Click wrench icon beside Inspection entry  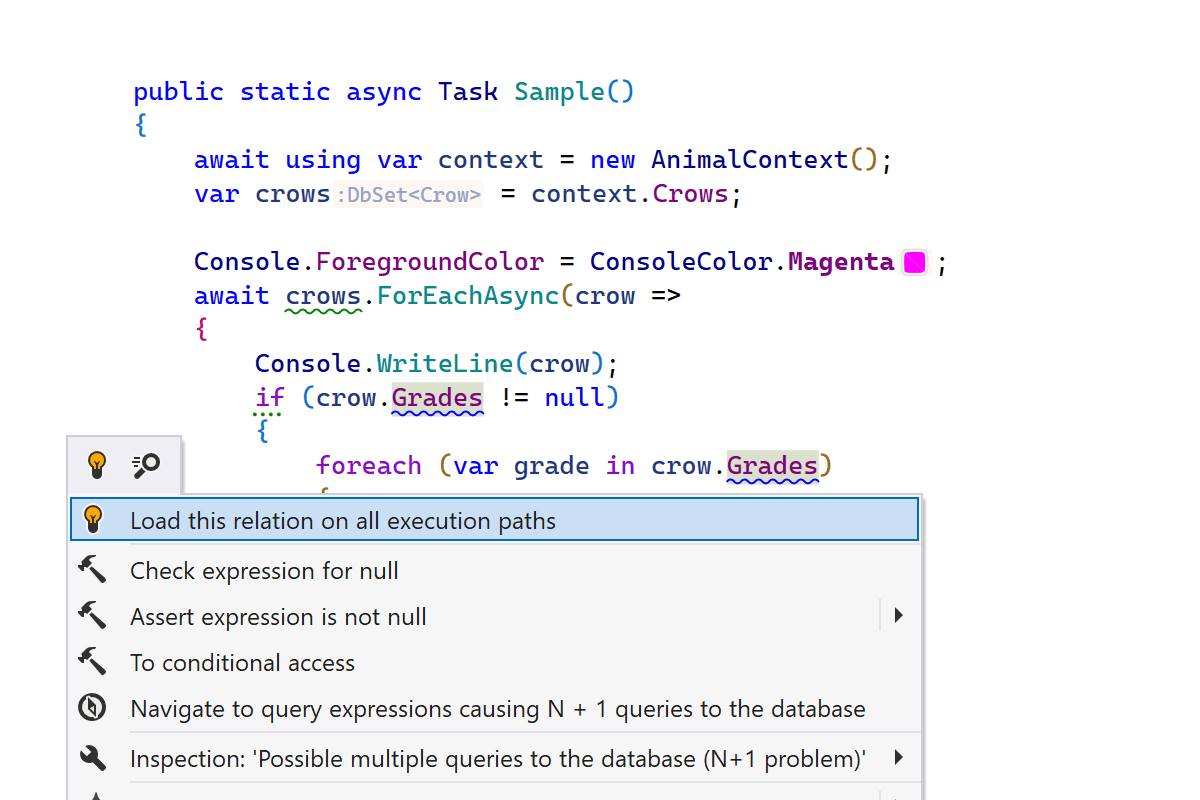pyautogui.click(x=92, y=758)
